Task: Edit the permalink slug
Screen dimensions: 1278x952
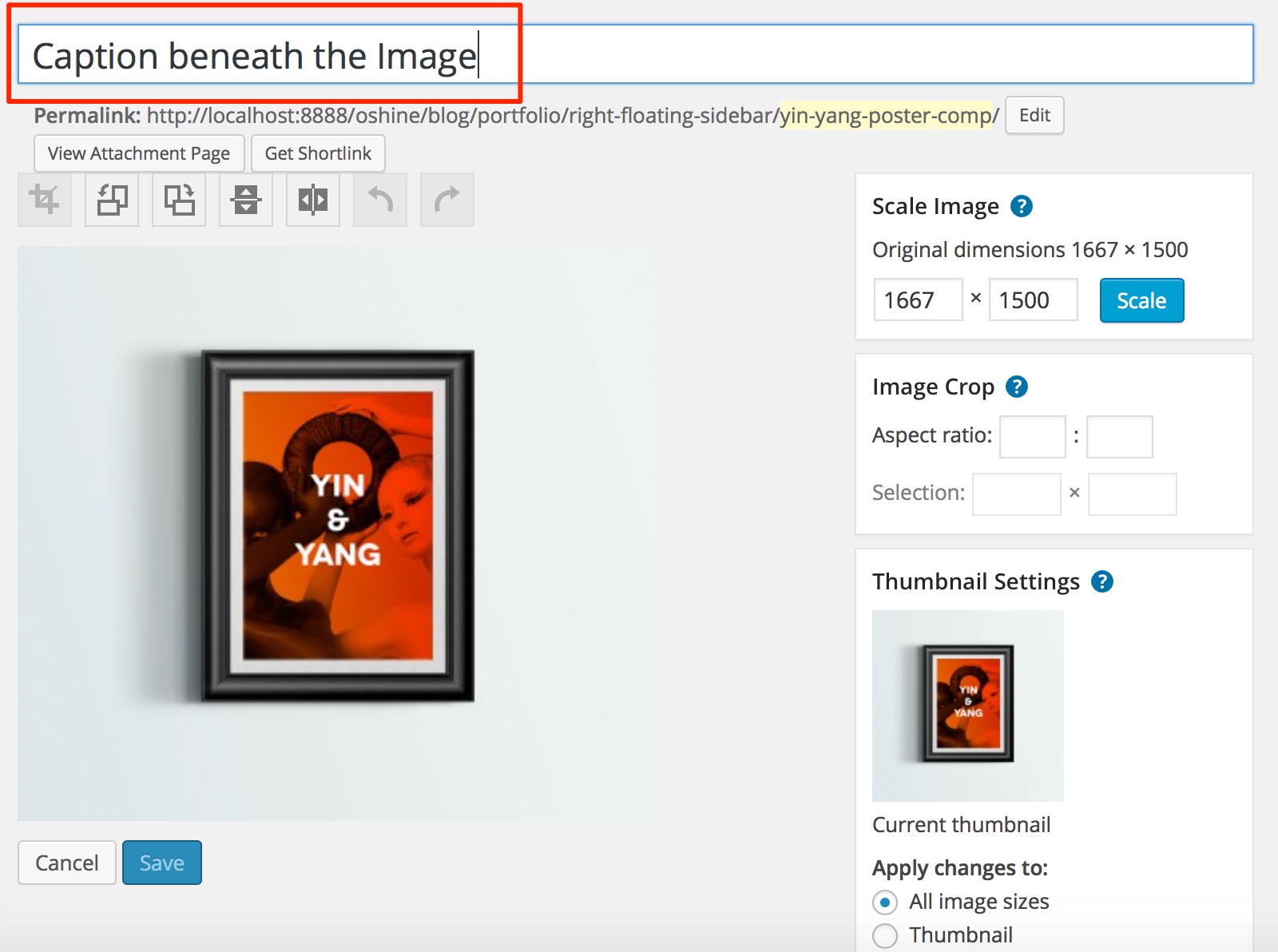Action: click(1034, 116)
